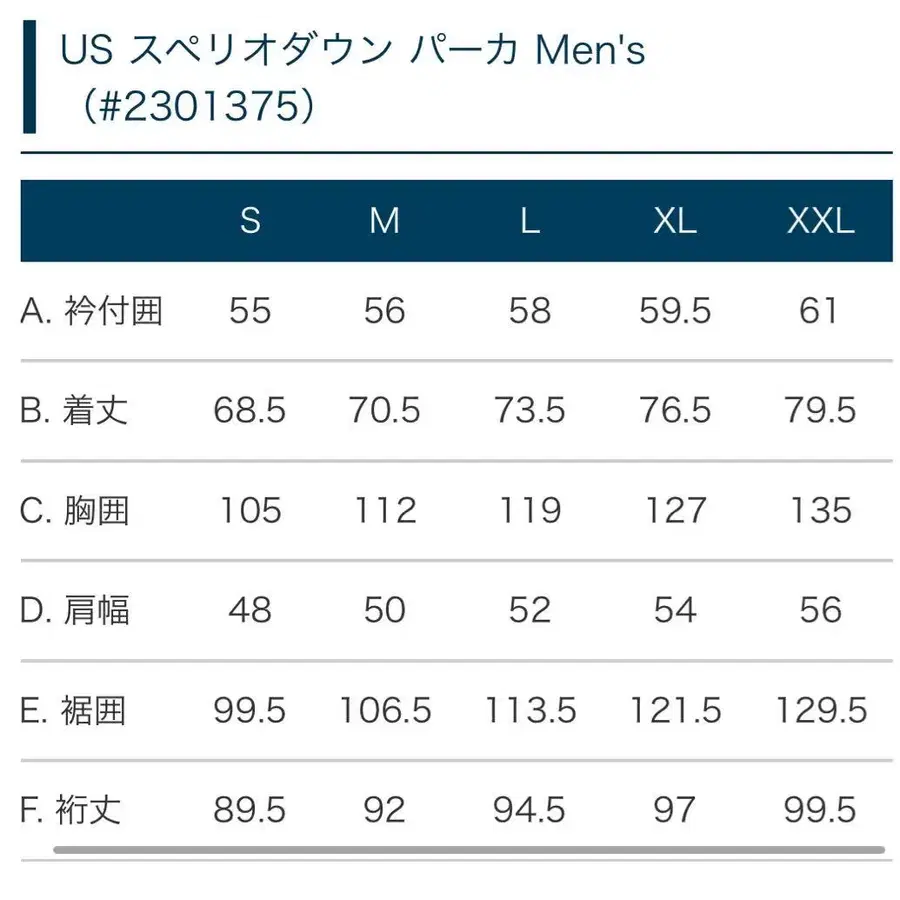Select the 48 shoulder width value for S
Viewport: 900px width, 900px height.
[250, 610]
